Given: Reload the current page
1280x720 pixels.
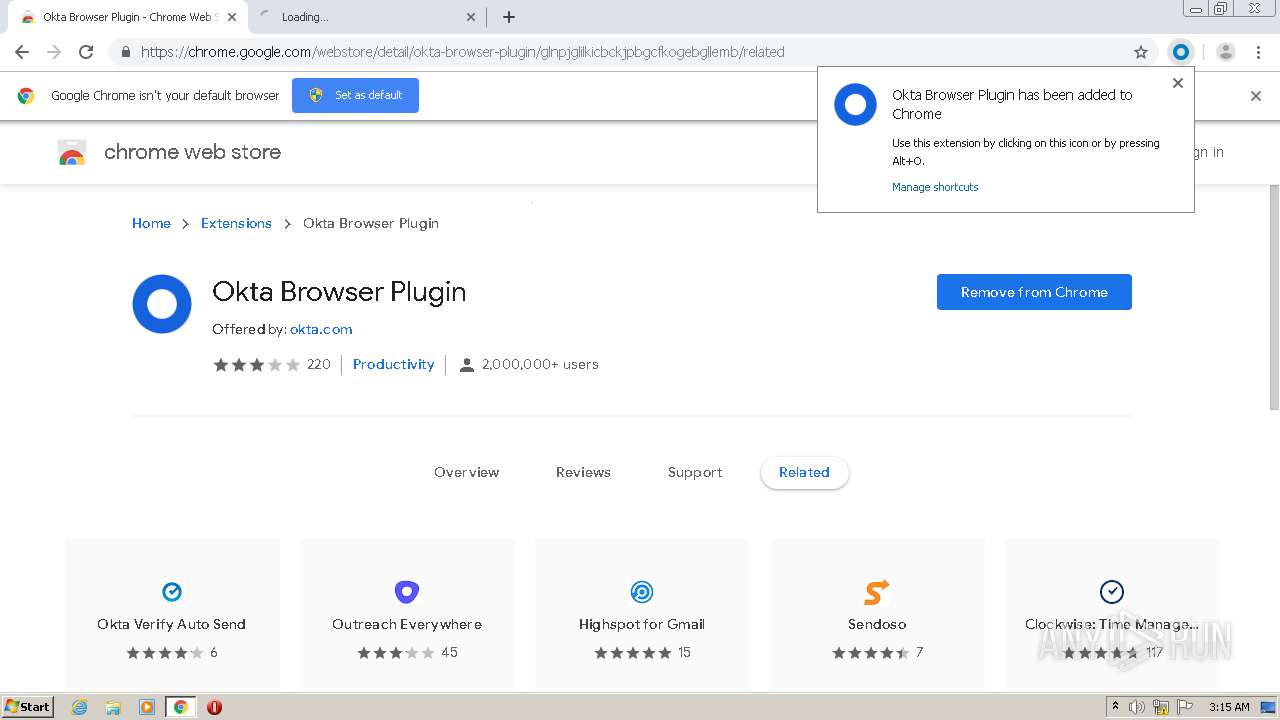Looking at the screenshot, I should (x=86, y=52).
